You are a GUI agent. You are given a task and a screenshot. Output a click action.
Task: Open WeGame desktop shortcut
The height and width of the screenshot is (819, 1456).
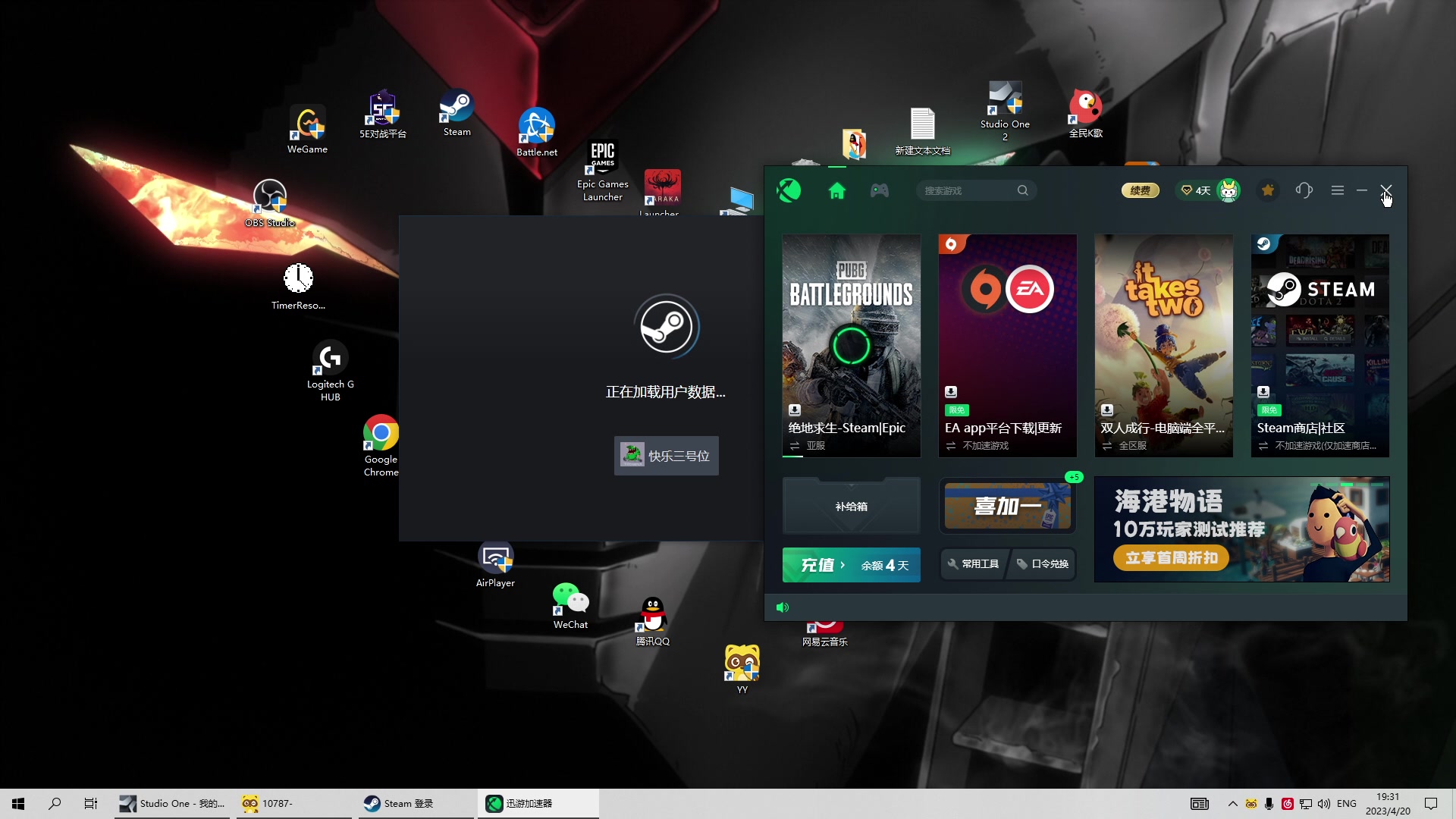tap(307, 130)
